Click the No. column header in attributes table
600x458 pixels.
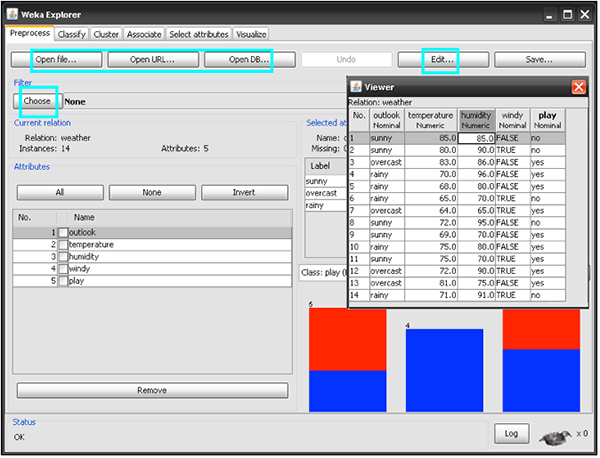pos(35,218)
